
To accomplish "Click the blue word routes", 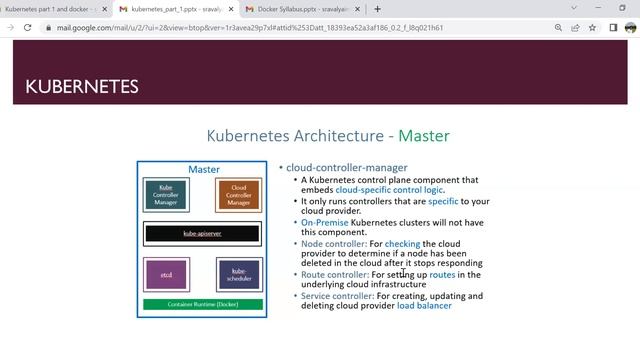I will [442, 275].
